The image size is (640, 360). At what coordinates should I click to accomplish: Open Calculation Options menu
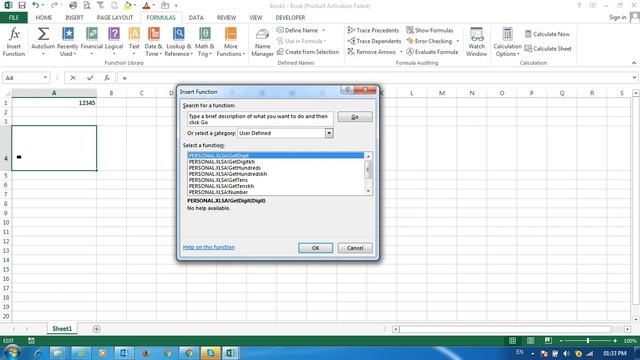pos(507,42)
